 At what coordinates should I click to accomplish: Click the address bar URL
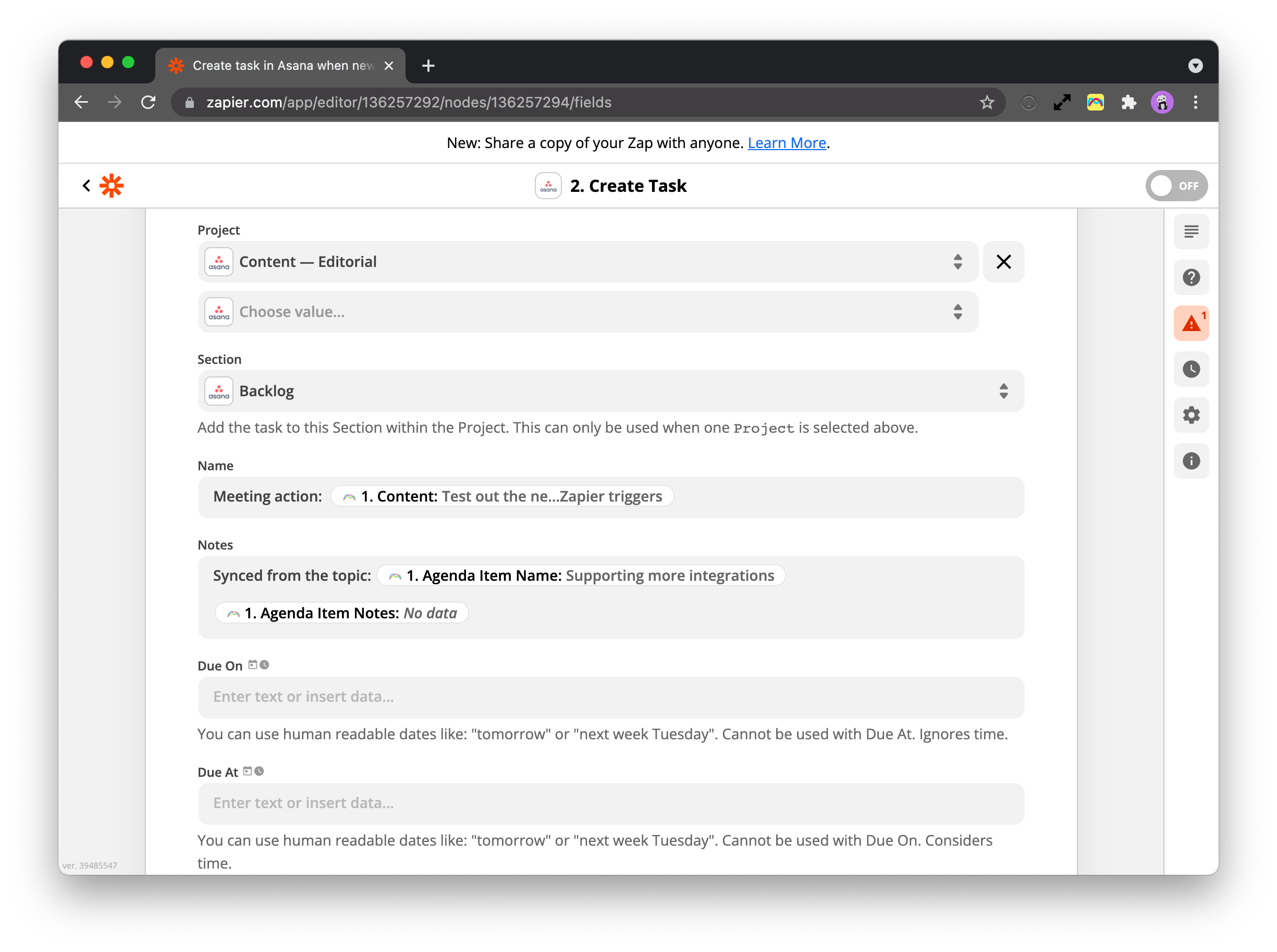pos(409,102)
